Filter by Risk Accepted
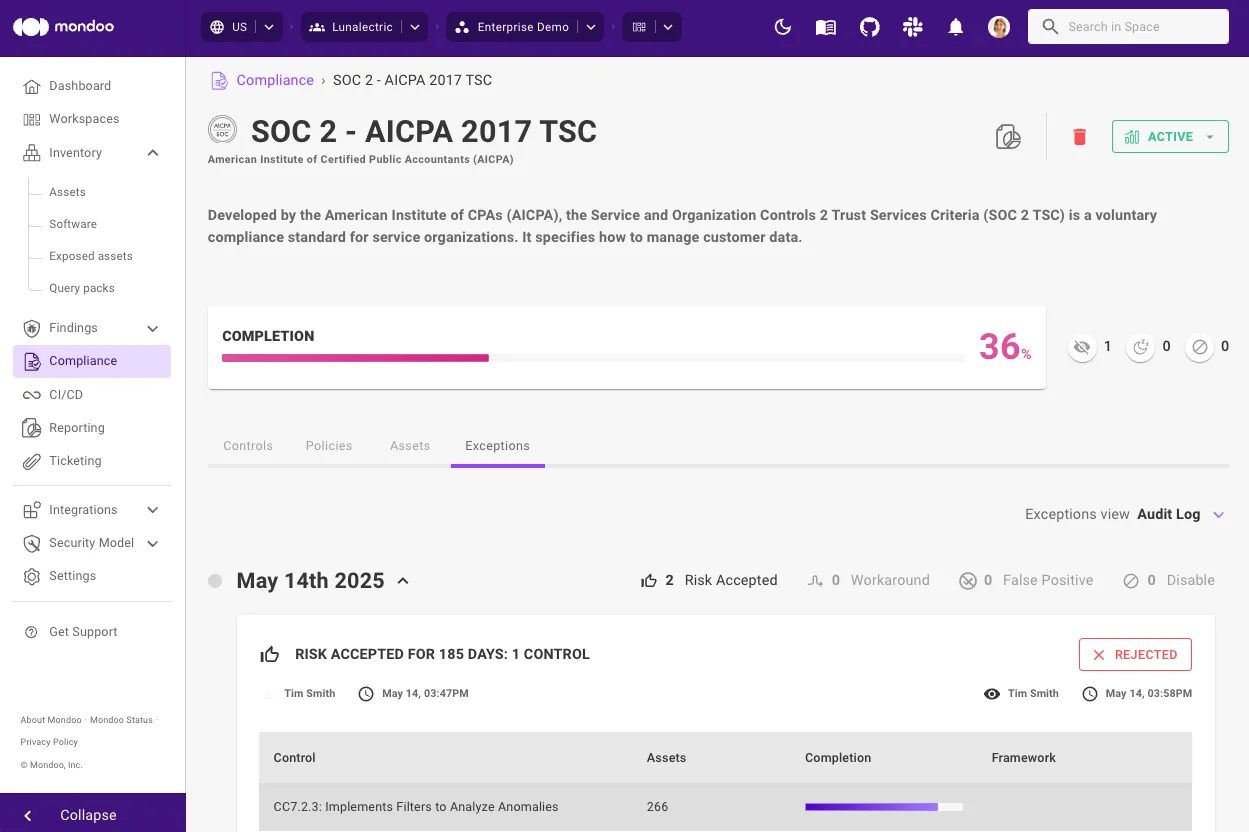Viewport: 1249px width, 832px height. (x=709, y=580)
